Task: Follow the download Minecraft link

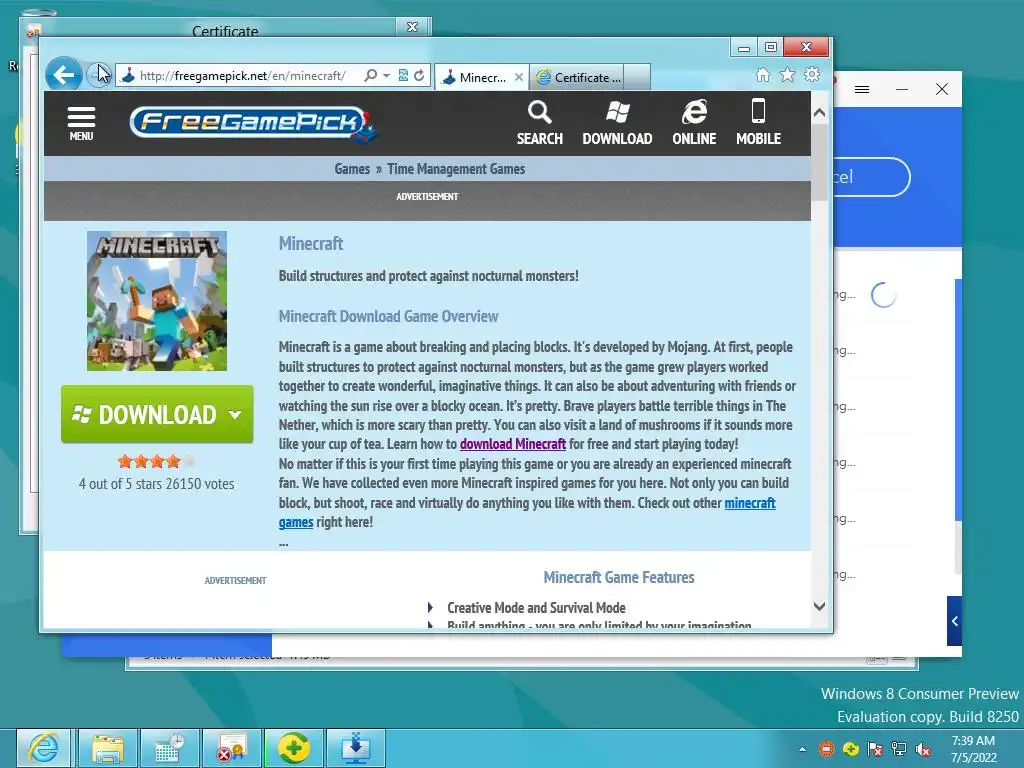Action: click(x=513, y=444)
